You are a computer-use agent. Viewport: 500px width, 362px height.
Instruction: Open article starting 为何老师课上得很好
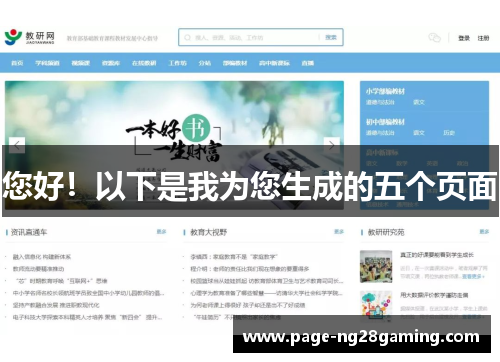coord(248,305)
